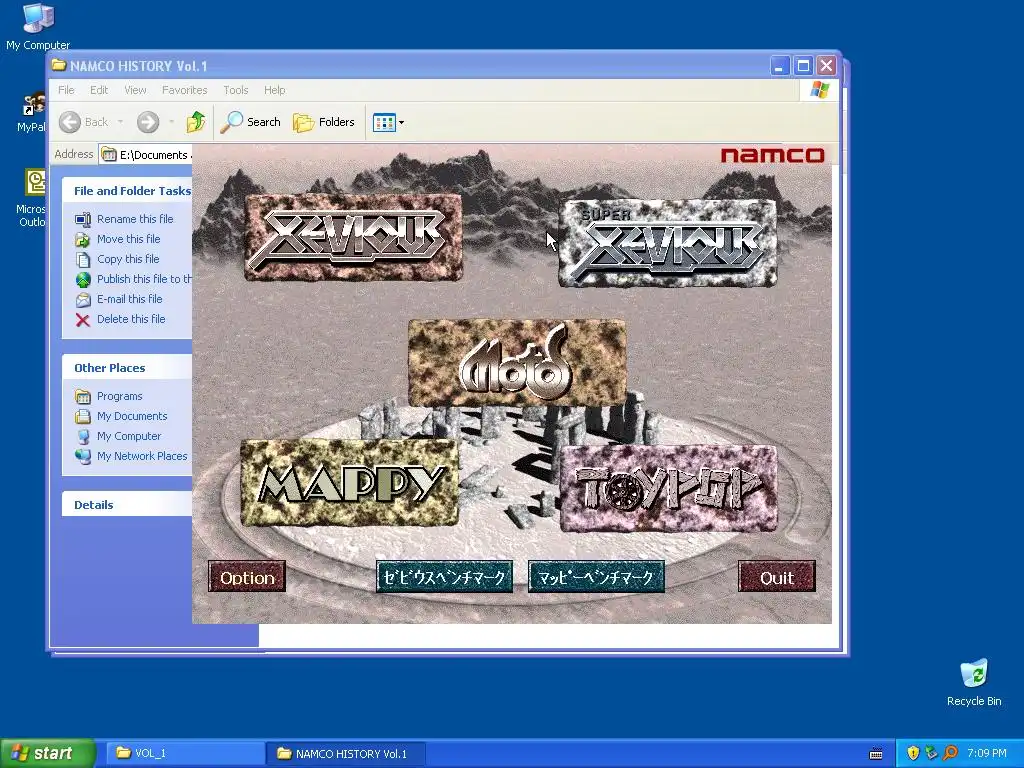The height and width of the screenshot is (768, 1024).
Task: Go to Programs in Other Places
Action: click(x=120, y=396)
